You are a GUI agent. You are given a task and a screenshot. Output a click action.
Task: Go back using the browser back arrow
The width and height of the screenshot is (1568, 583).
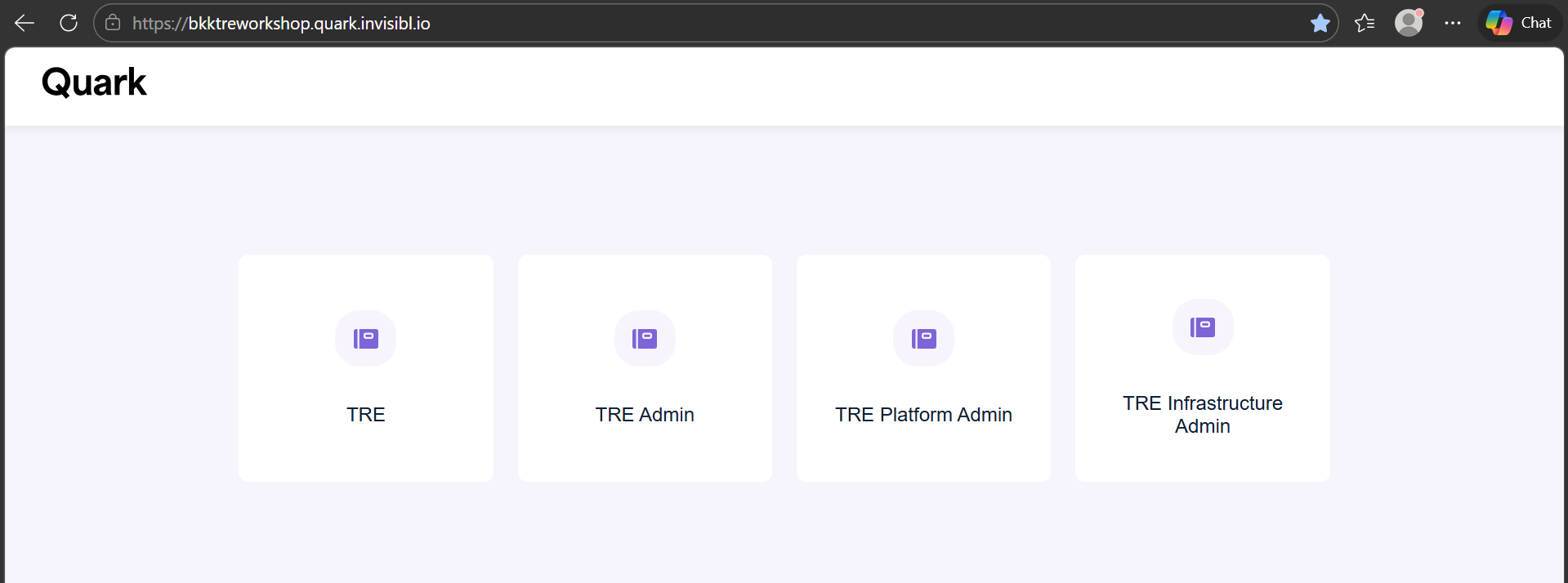(25, 23)
